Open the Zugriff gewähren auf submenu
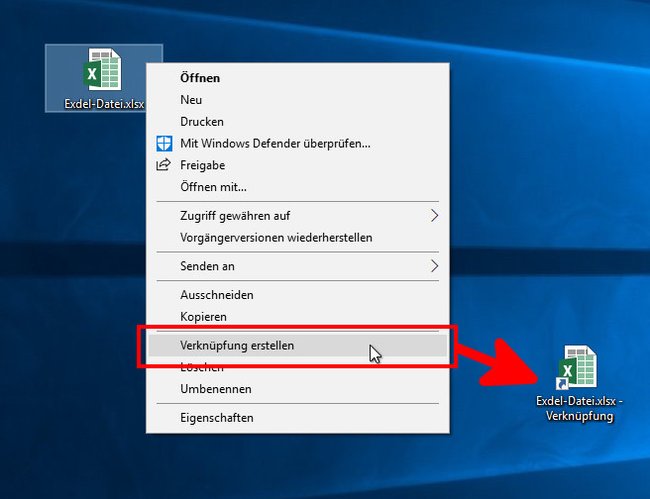Image resolution: width=650 pixels, height=499 pixels. tap(298, 216)
